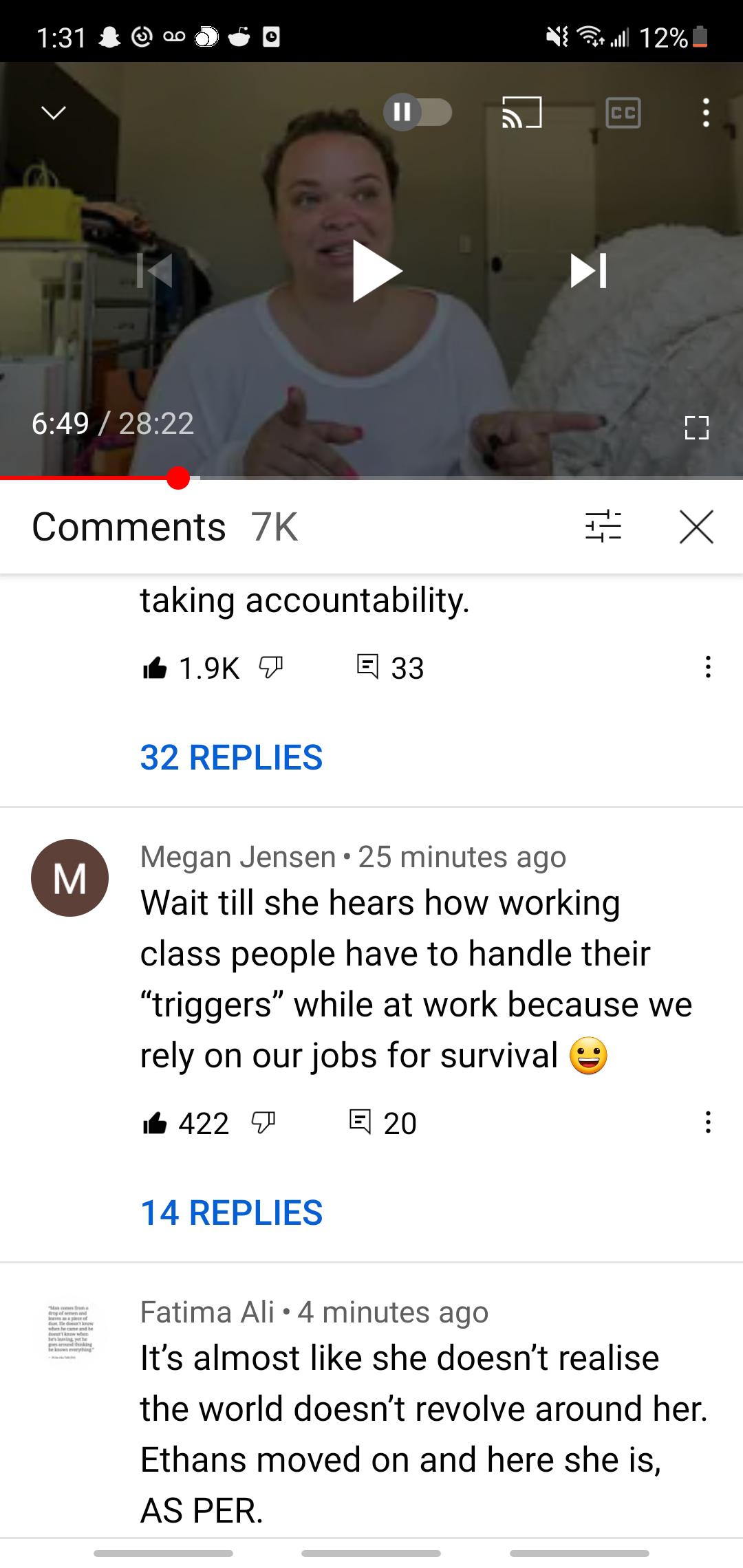Toggle the autoplay switch
Screen dimensions: 743x1568
[x=417, y=112]
